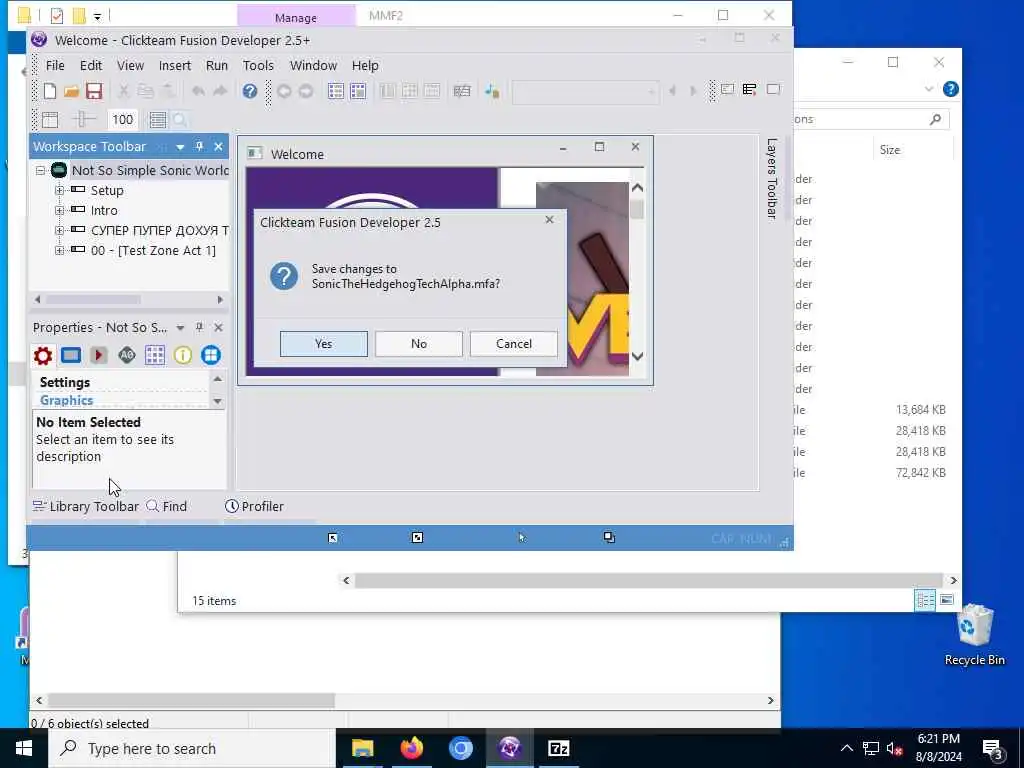Click No in the save dialog
Screen dimensions: 1024x768
click(x=419, y=344)
